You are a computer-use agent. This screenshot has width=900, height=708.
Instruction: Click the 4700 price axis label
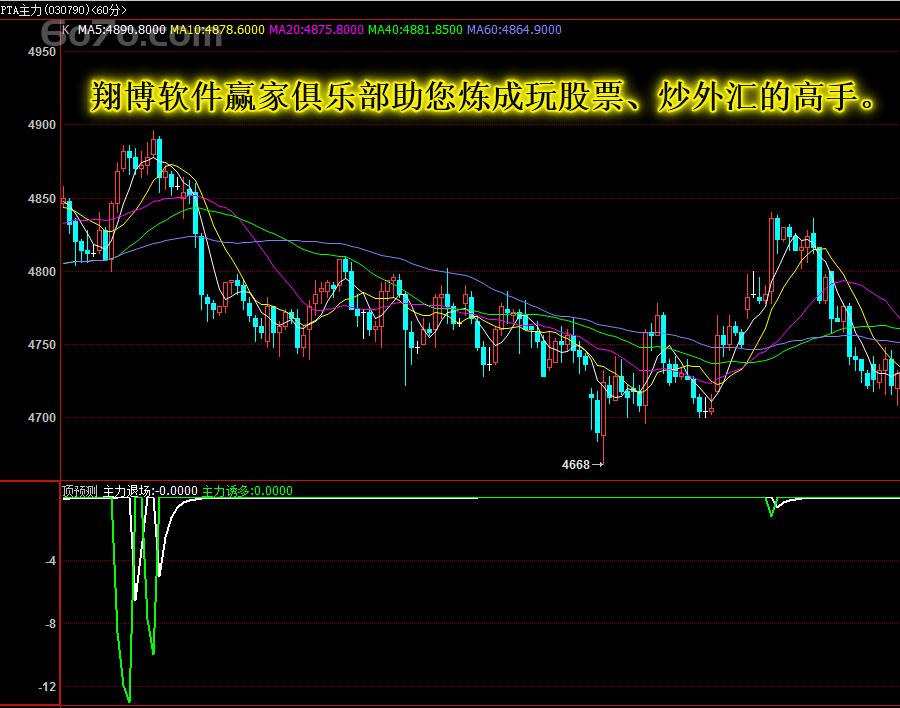coord(42,417)
